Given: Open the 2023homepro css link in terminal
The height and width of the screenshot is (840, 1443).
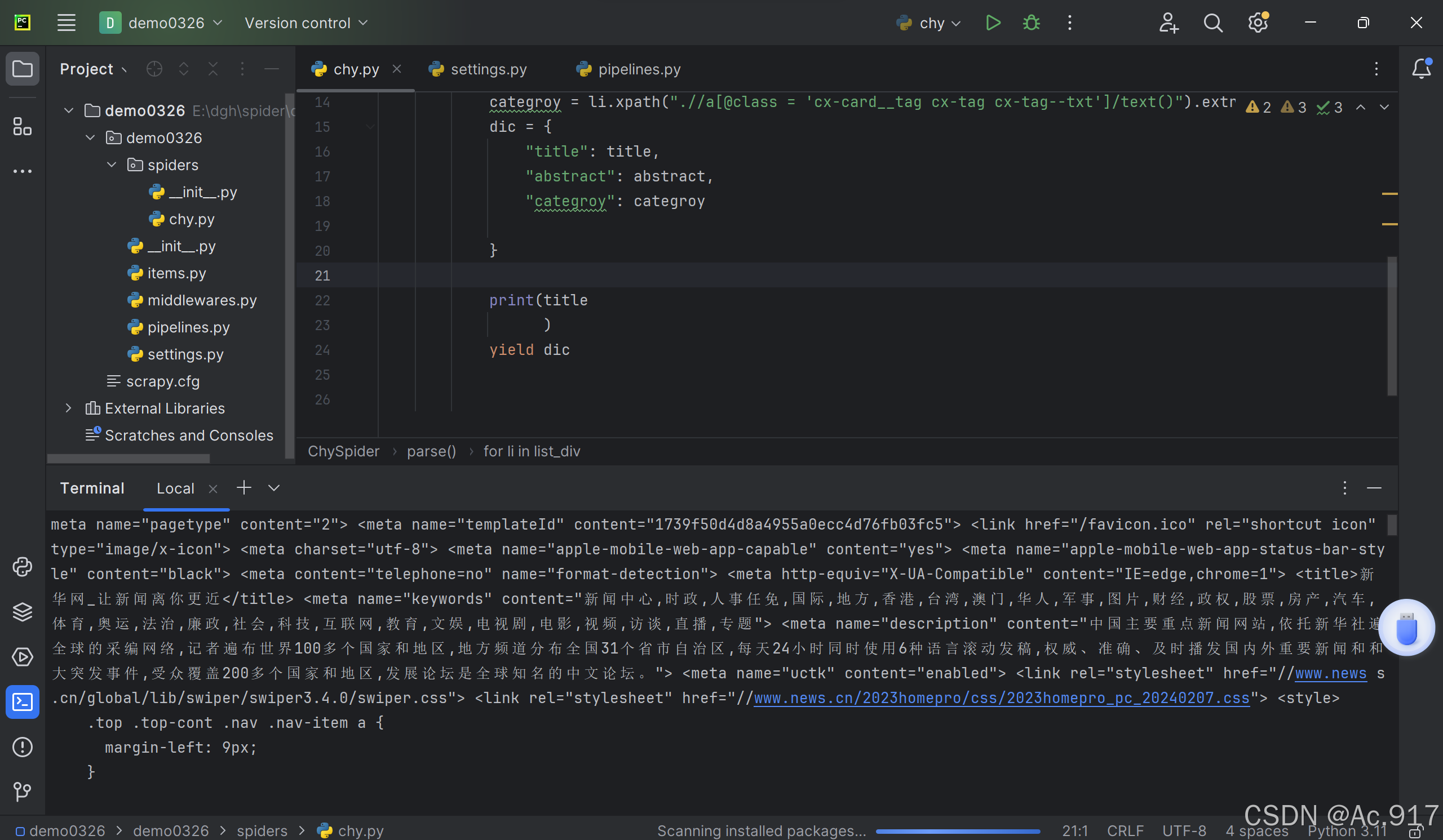Looking at the screenshot, I should [x=1001, y=698].
